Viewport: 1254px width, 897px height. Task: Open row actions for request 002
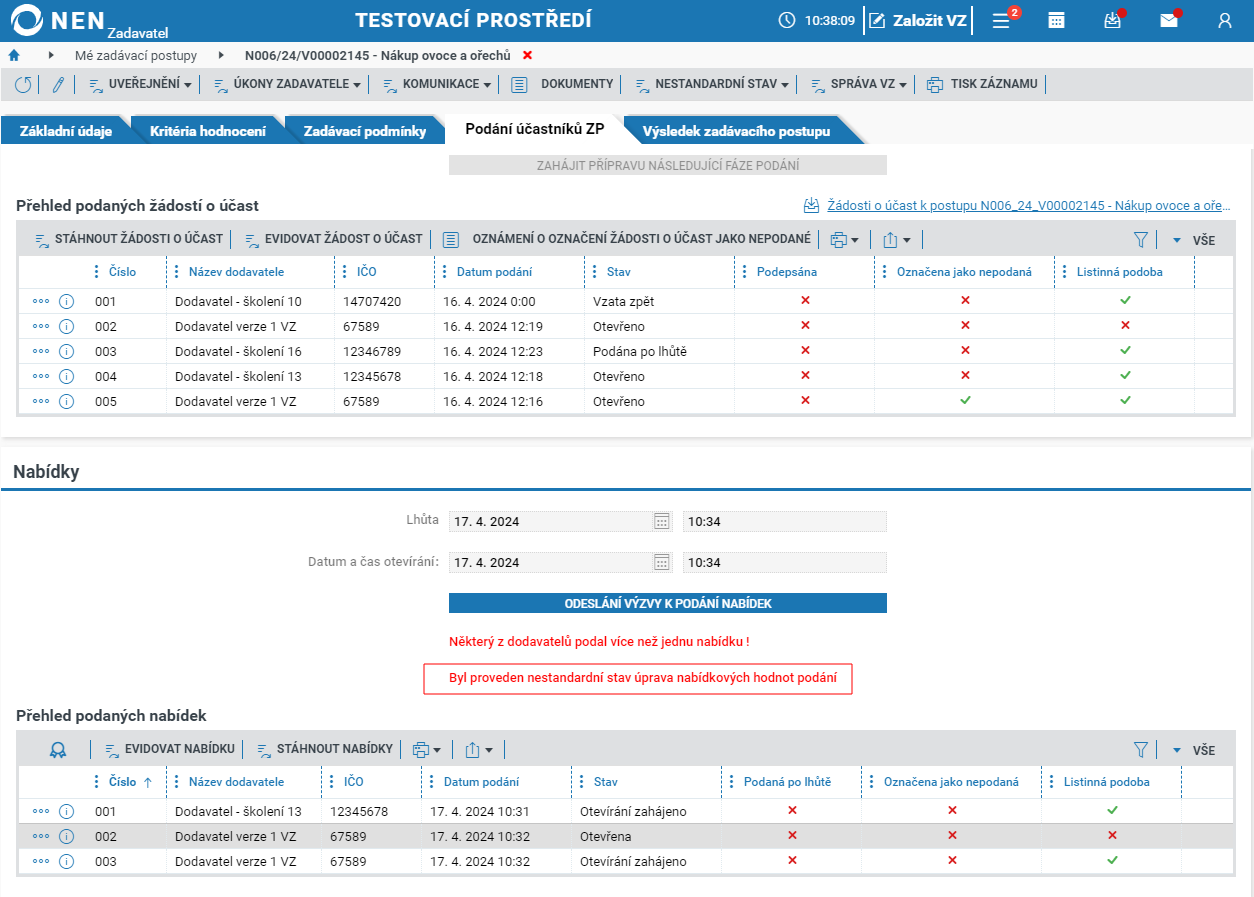tap(41, 326)
